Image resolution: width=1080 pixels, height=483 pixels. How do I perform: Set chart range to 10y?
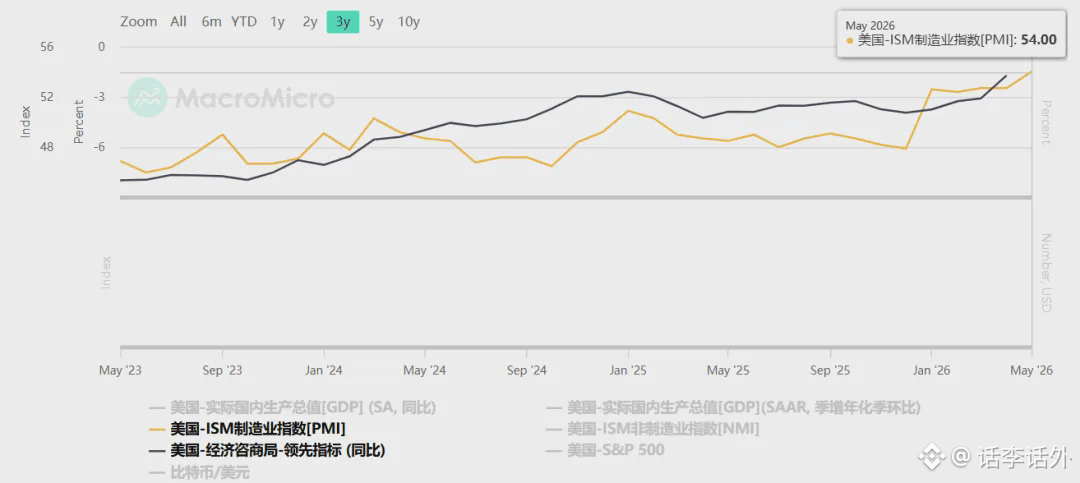tap(408, 22)
